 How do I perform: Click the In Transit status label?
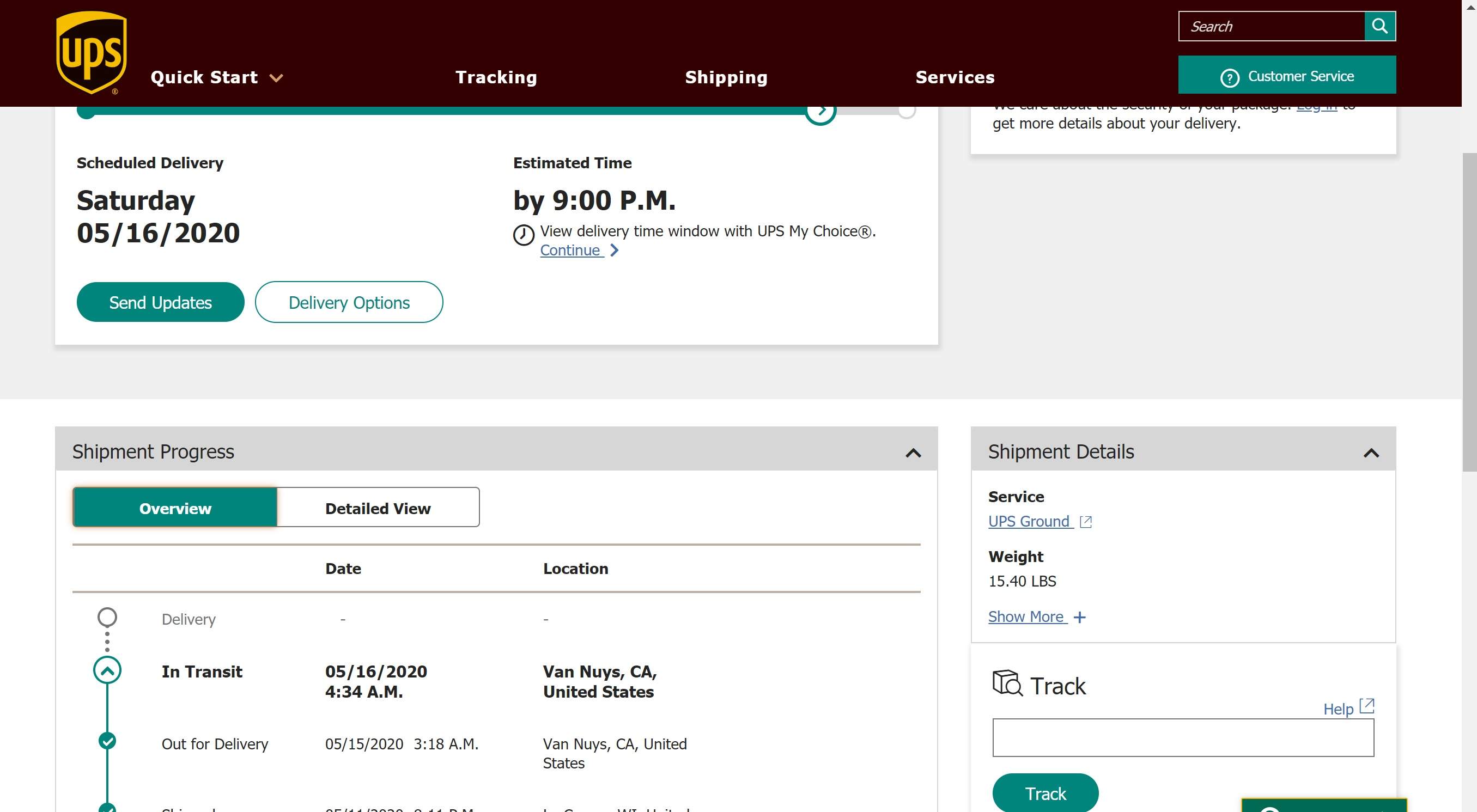pyautogui.click(x=202, y=671)
